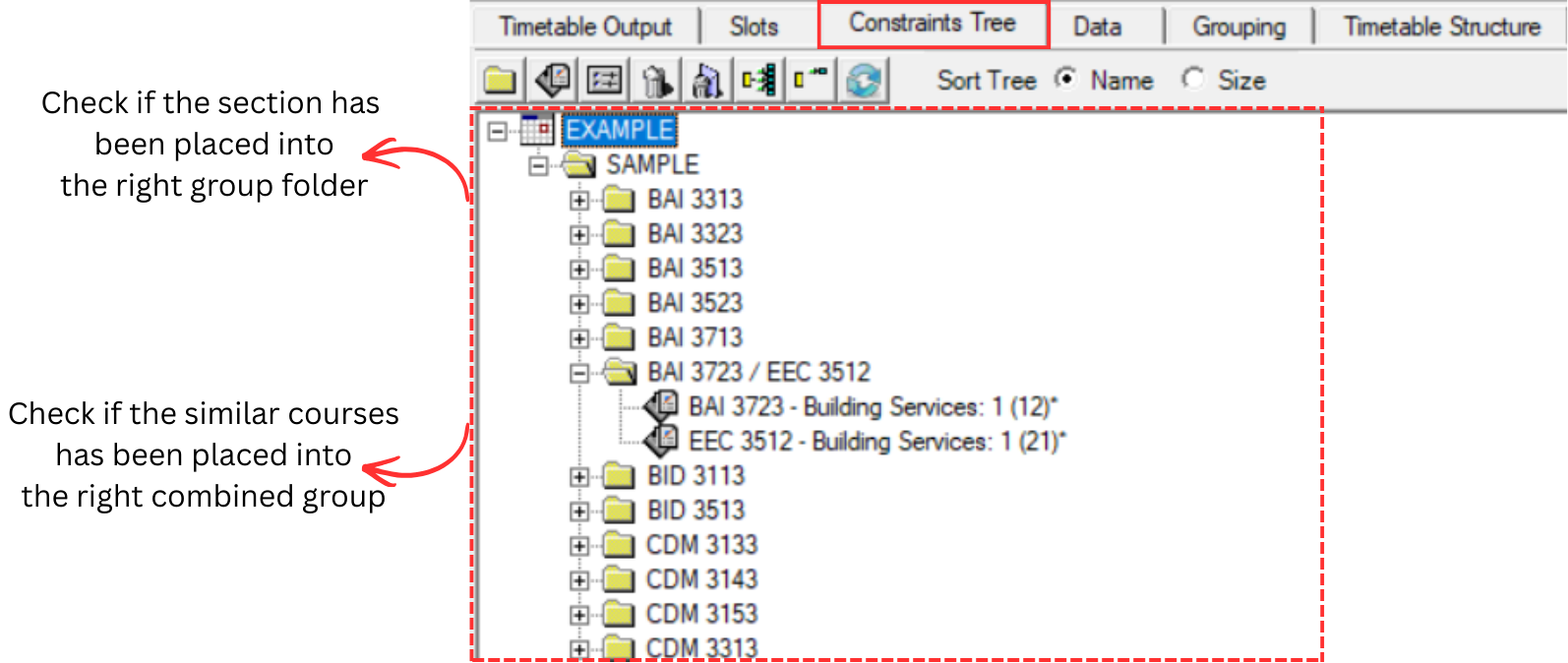
Task: Click the BAI 3323 folder icon
Action: point(618,234)
